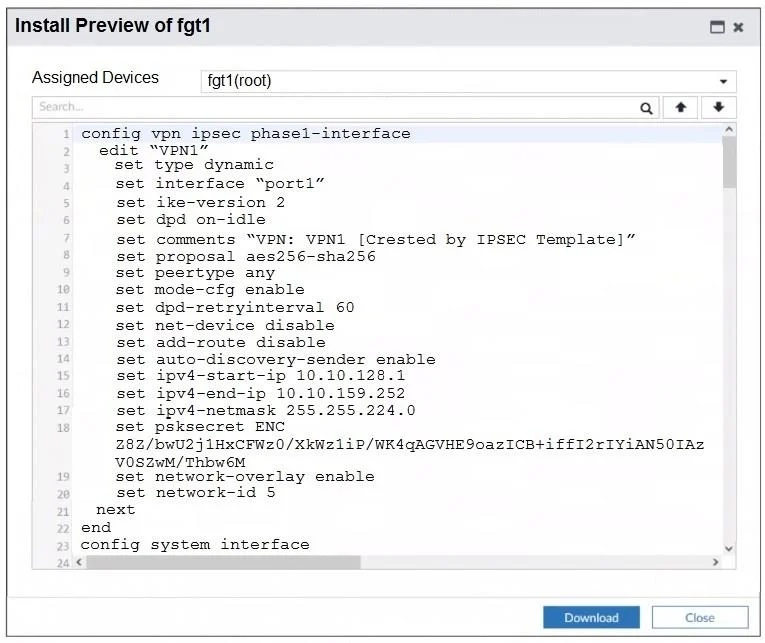The height and width of the screenshot is (643, 765).
Task: Click the line 'set mode-cfg enable'
Action: 210,290
